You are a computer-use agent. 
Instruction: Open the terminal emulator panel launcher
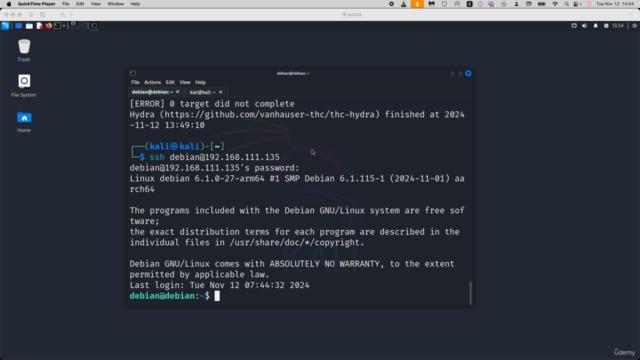57,26
